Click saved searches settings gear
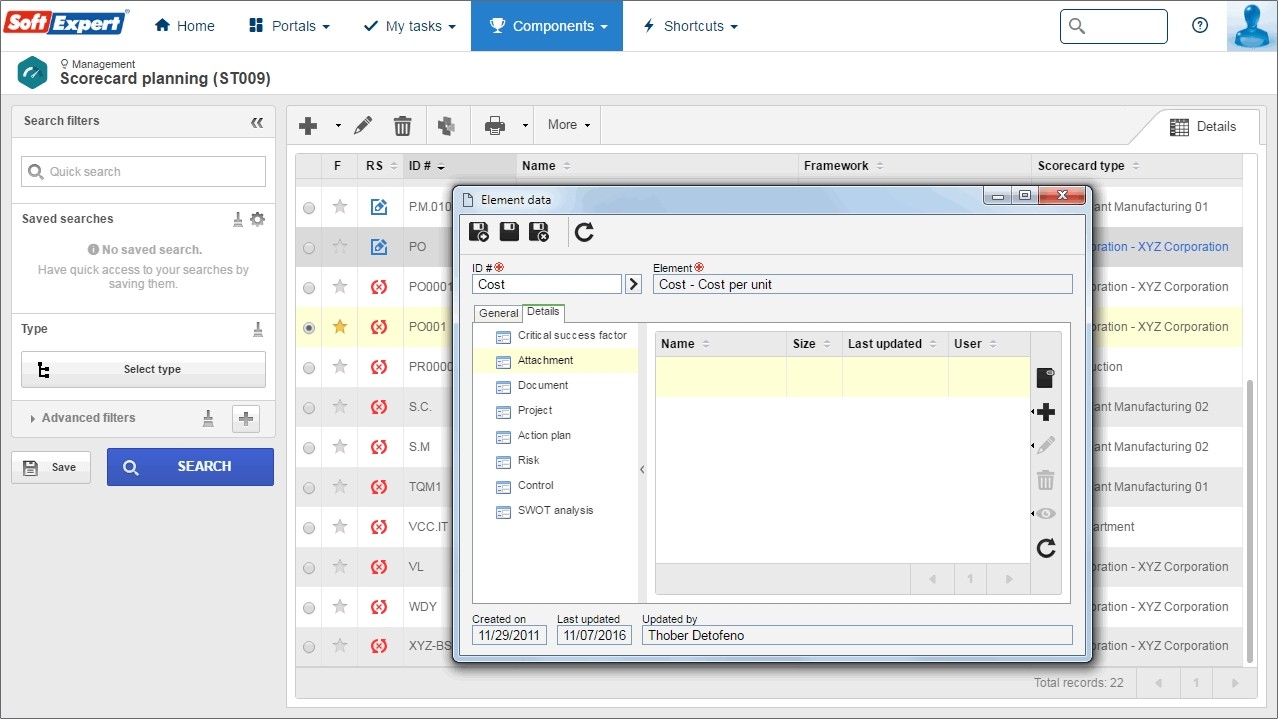 coord(258,219)
